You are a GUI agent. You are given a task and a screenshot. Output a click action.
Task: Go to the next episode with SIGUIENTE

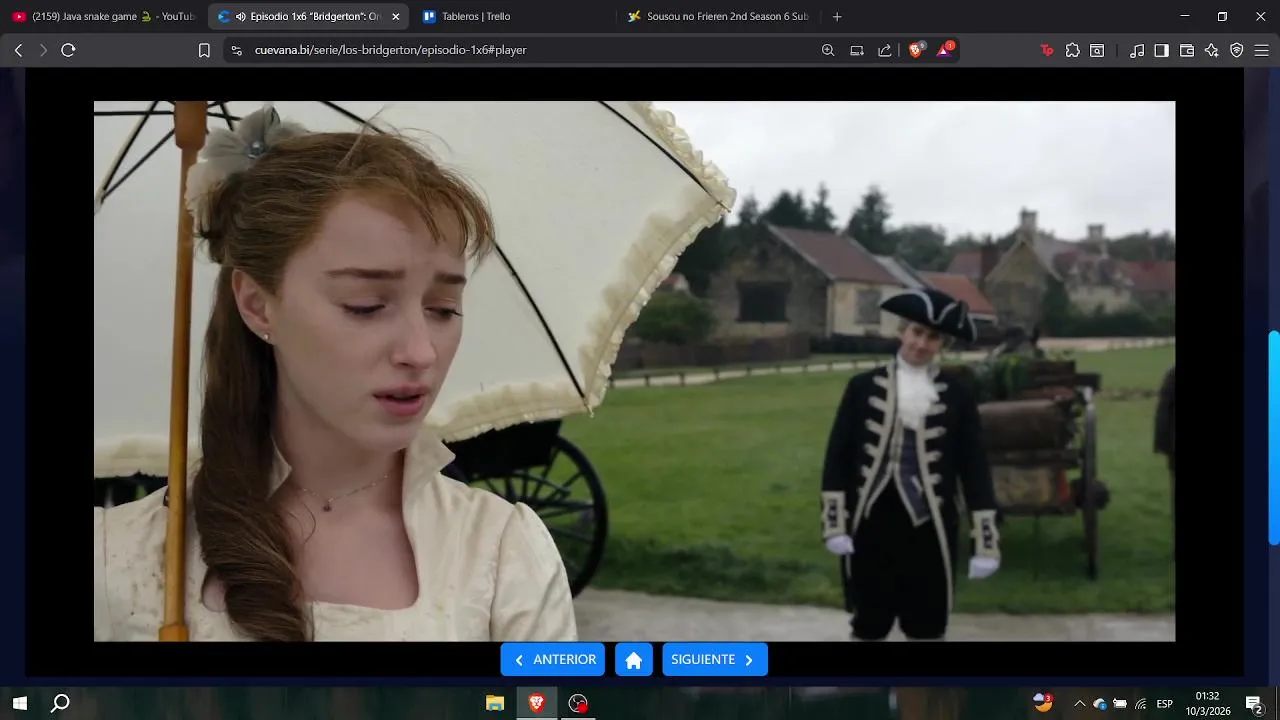point(715,660)
